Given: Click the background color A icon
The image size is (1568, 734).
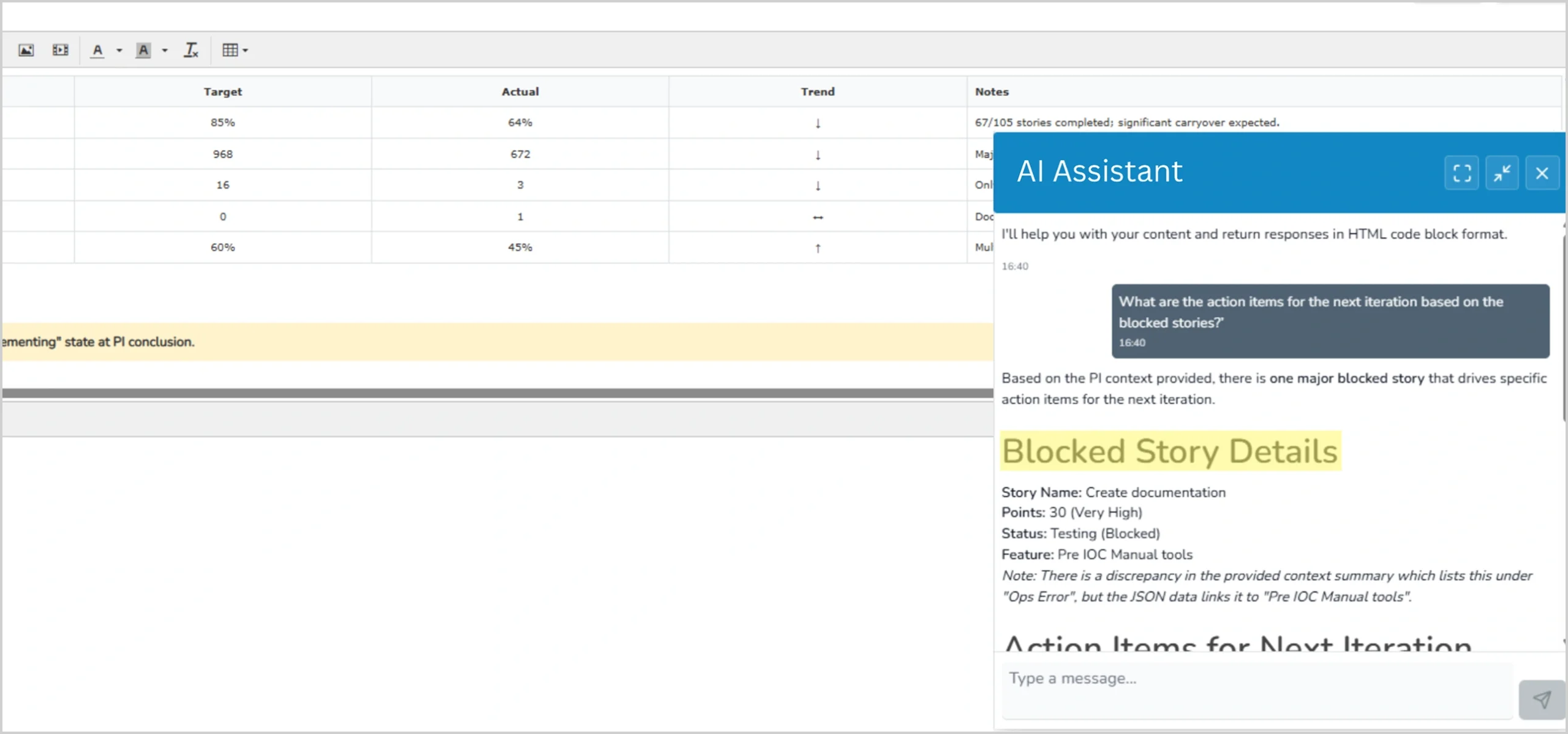Looking at the screenshot, I should 143,50.
